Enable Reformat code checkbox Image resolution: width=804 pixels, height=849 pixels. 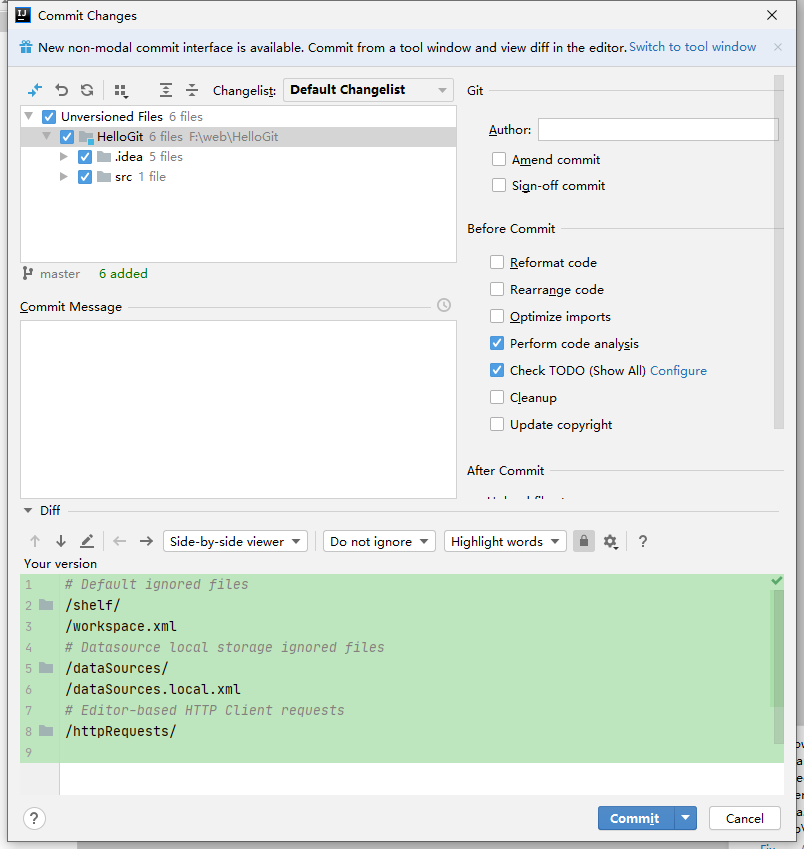click(496, 262)
